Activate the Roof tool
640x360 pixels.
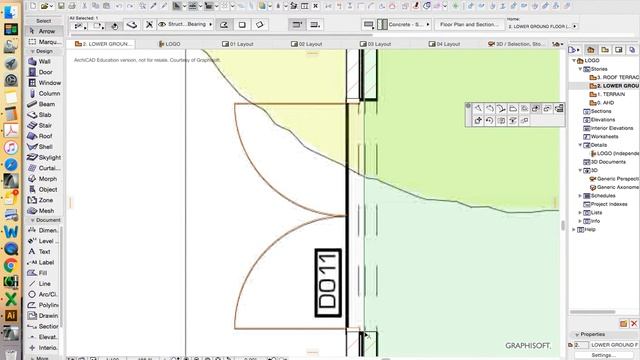(44, 136)
